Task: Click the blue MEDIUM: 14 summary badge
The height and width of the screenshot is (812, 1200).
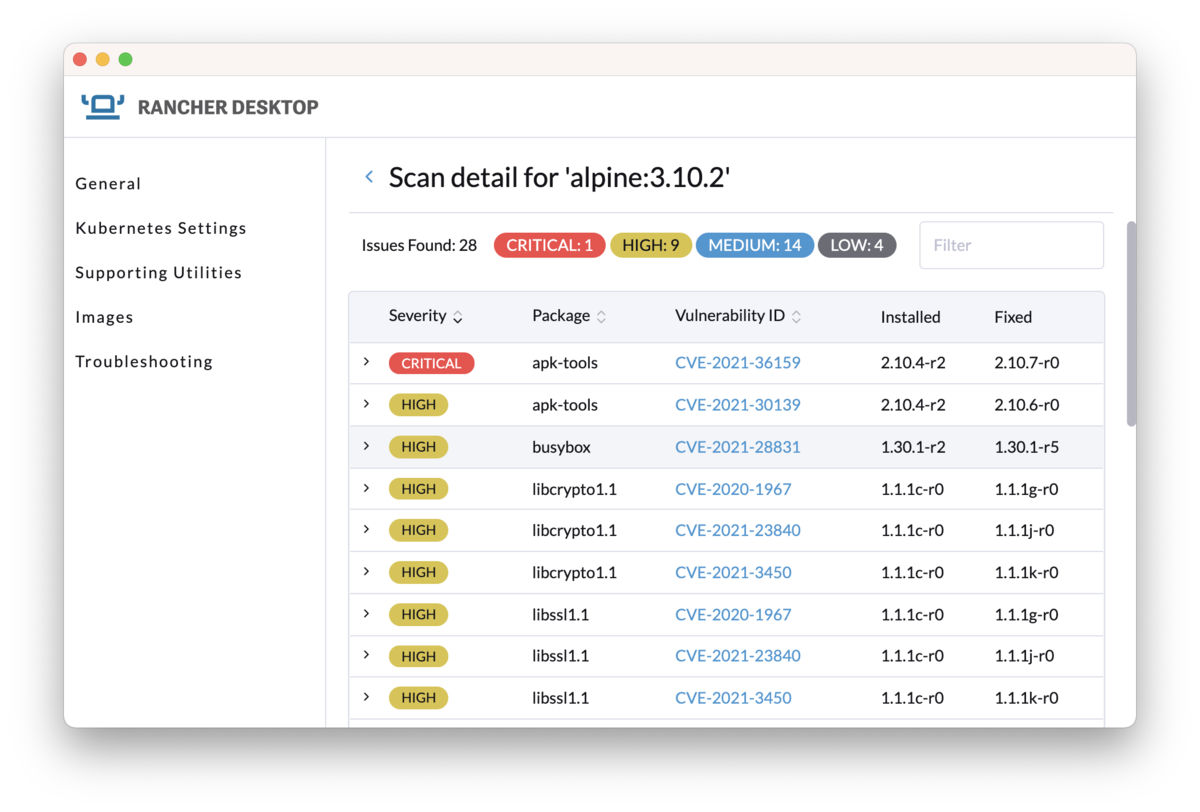Action: pos(755,245)
